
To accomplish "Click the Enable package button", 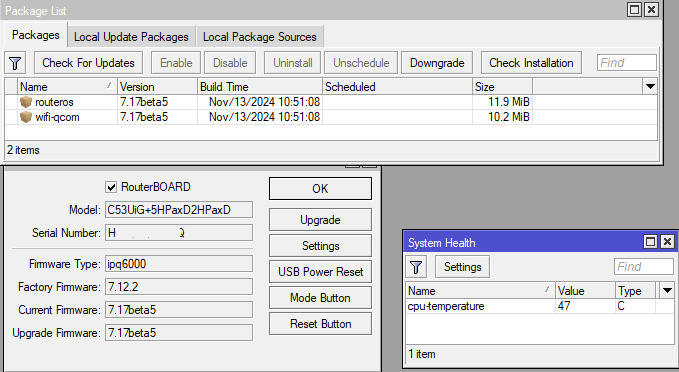I will pyautogui.click(x=176, y=63).
